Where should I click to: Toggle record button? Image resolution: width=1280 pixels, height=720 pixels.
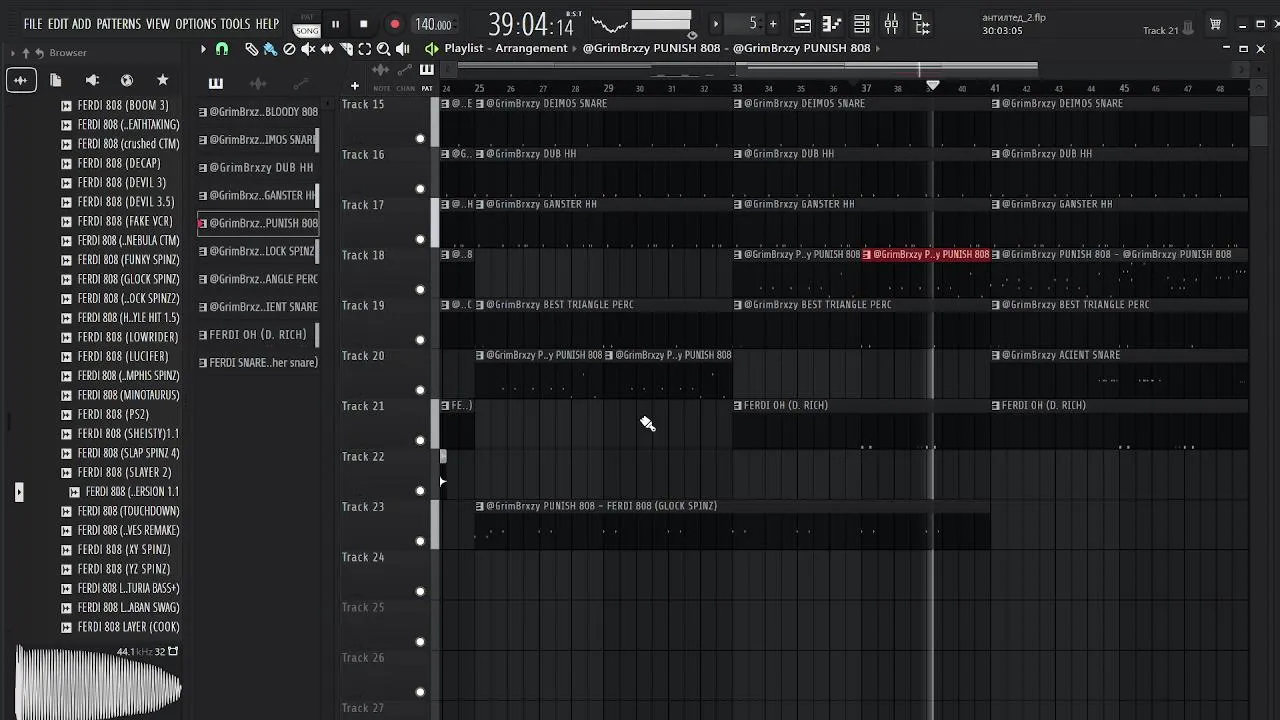click(x=395, y=24)
